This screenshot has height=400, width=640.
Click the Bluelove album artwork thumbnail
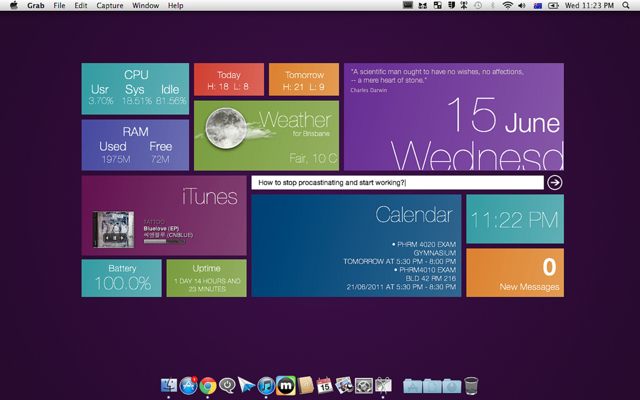114,227
